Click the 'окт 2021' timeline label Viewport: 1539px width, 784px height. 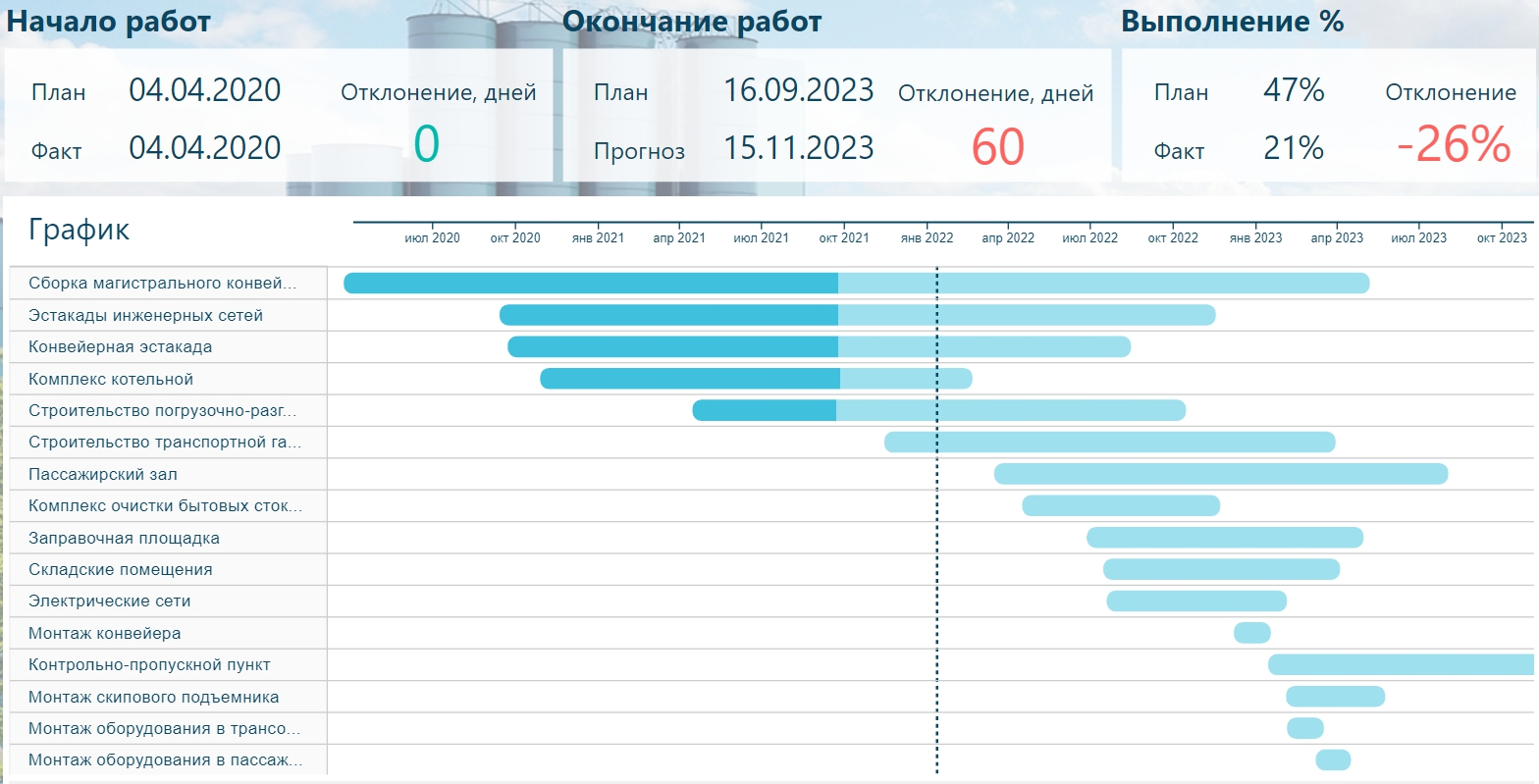[x=844, y=238]
